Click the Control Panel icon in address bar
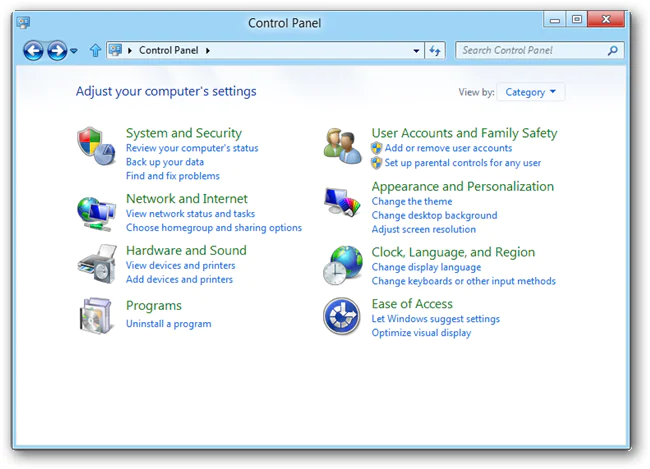Screen dimensions: 650x469 coord(115,50)
